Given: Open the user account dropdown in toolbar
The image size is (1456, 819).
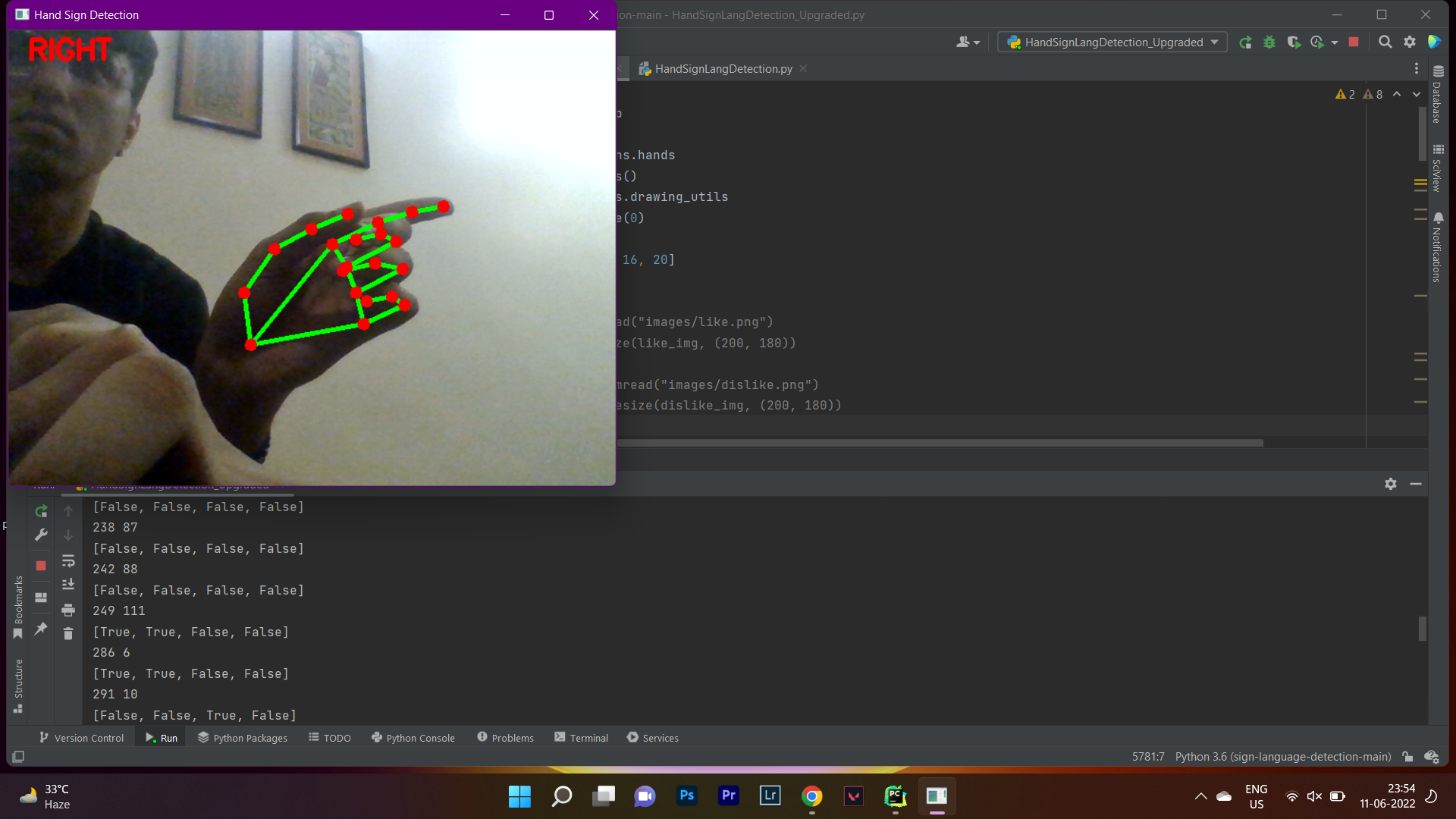Looking at the screenshot, I should pos(968,42).
